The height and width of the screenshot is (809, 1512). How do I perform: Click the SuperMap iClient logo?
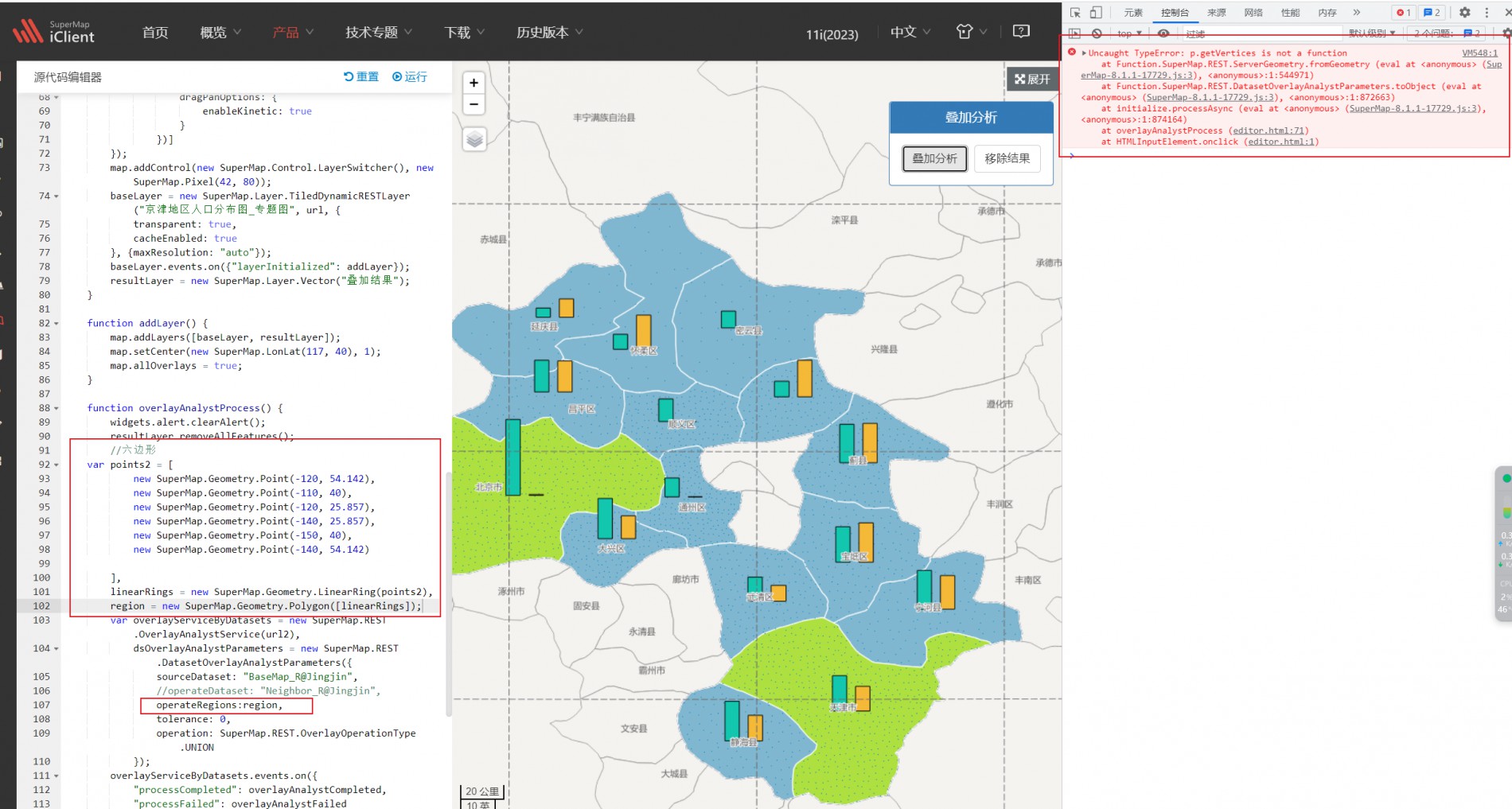tap(54, 32)
